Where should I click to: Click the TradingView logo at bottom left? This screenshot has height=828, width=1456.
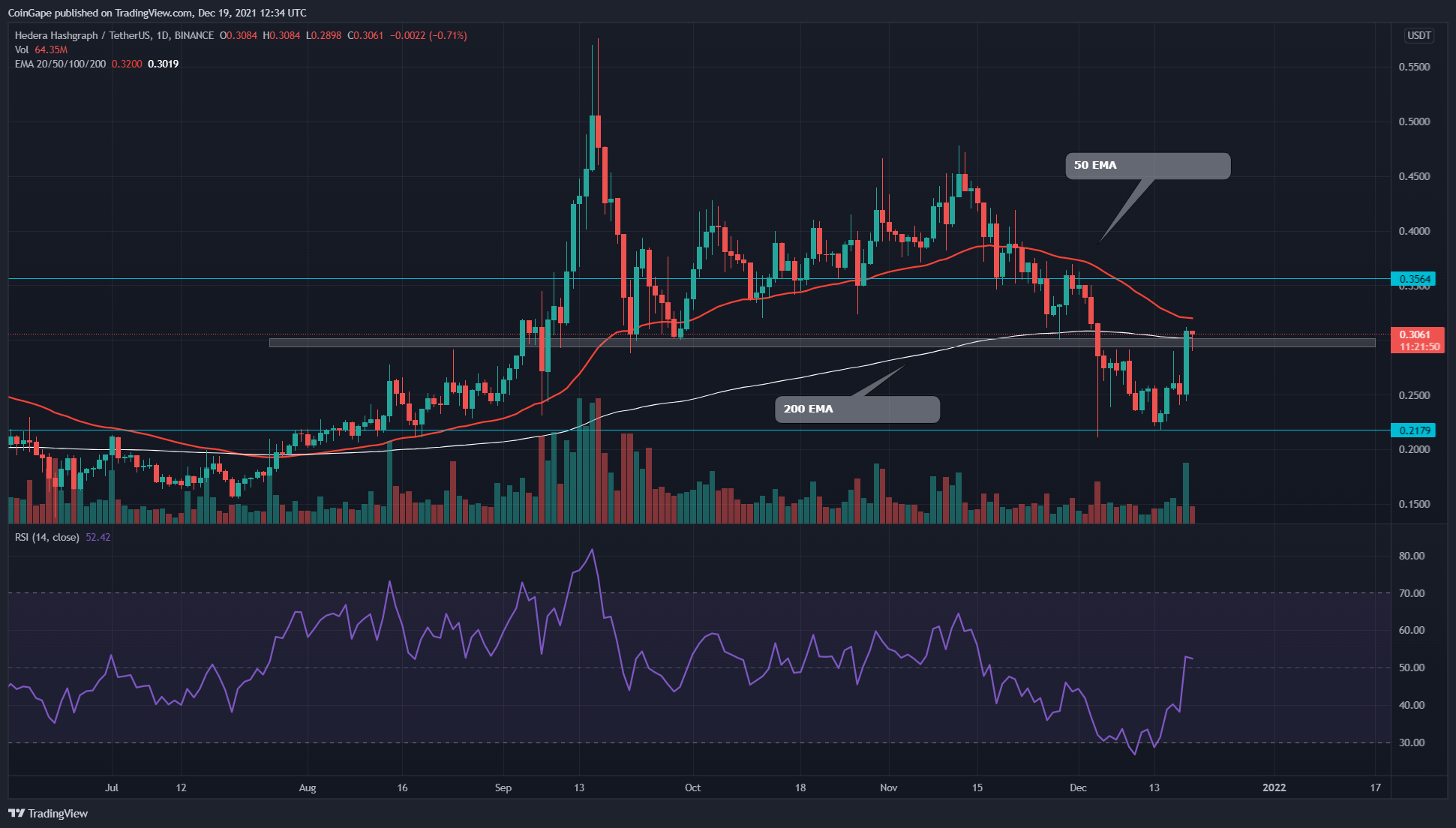pos(48,813)
